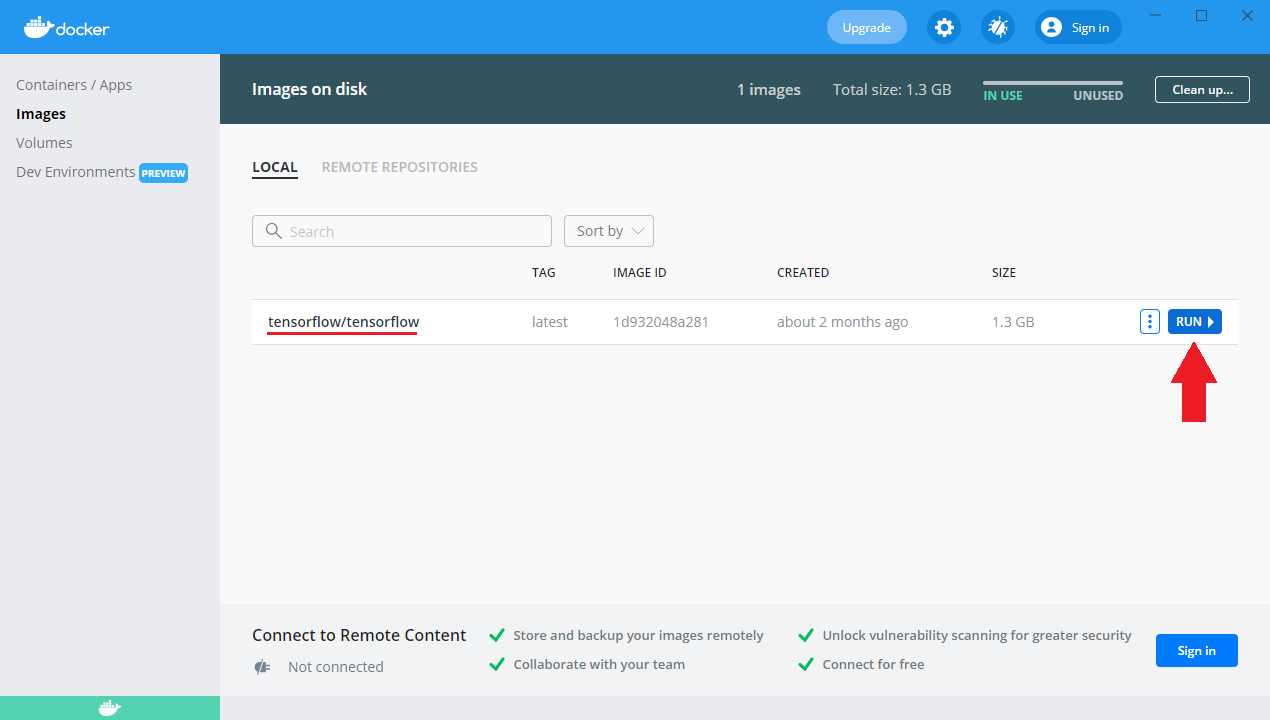Click 'Collaborate with your team' text

pos(599,664)
